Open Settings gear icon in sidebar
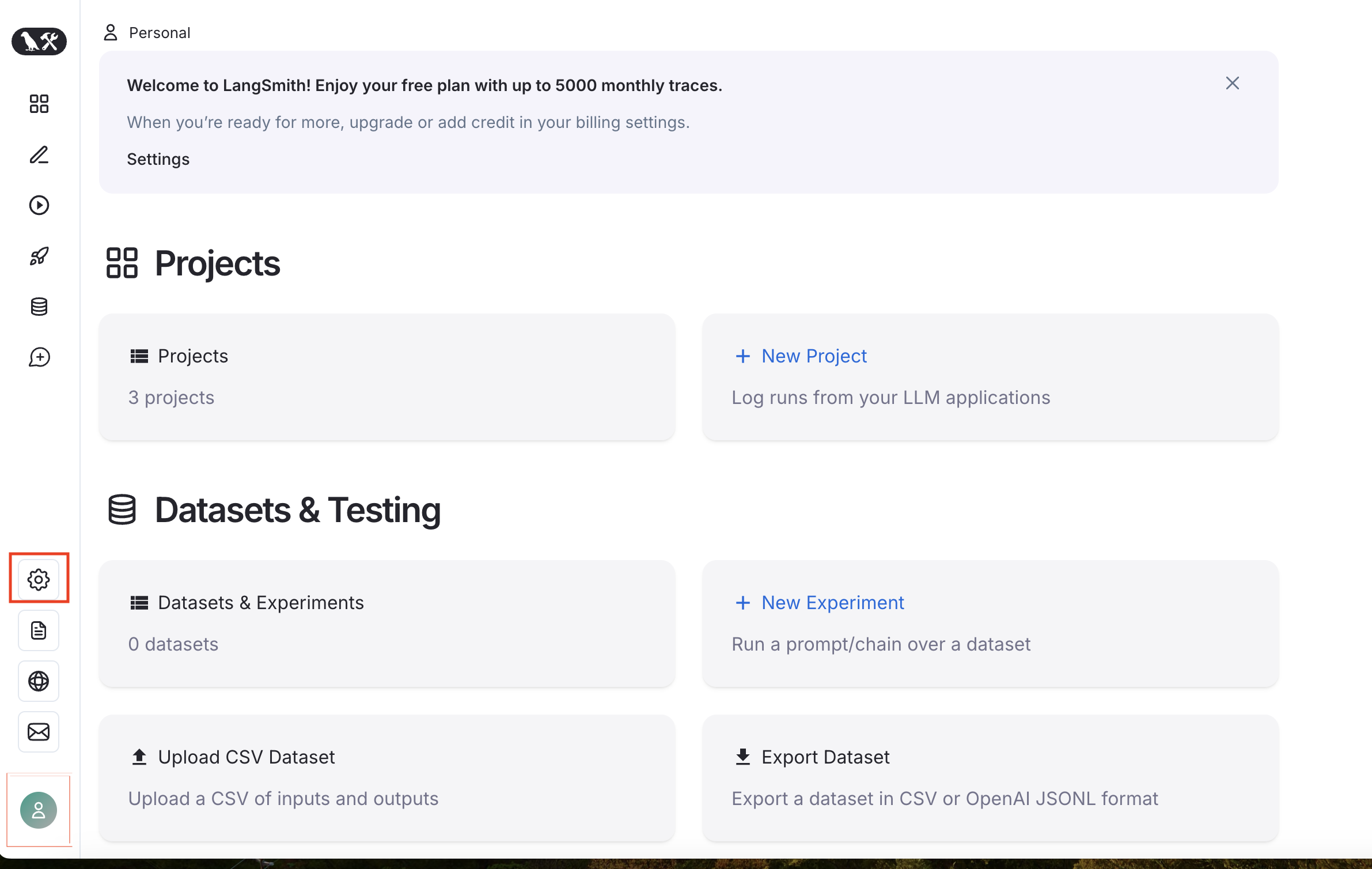Image resolution: width=1372 pixels, height=869 pixels. [39, 579]
